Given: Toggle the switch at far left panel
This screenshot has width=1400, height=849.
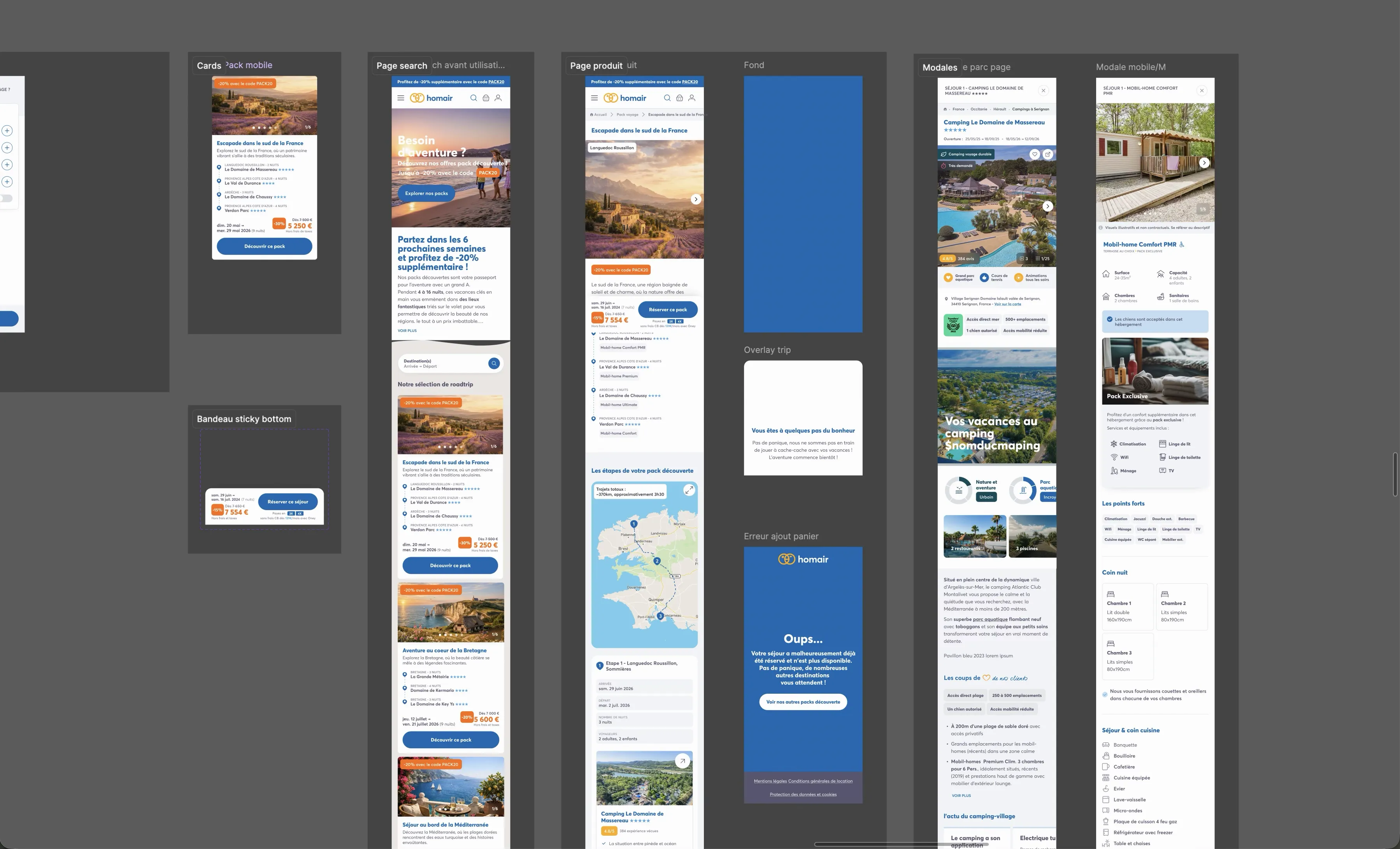Looking at the screenshot, I should point(6,198).
